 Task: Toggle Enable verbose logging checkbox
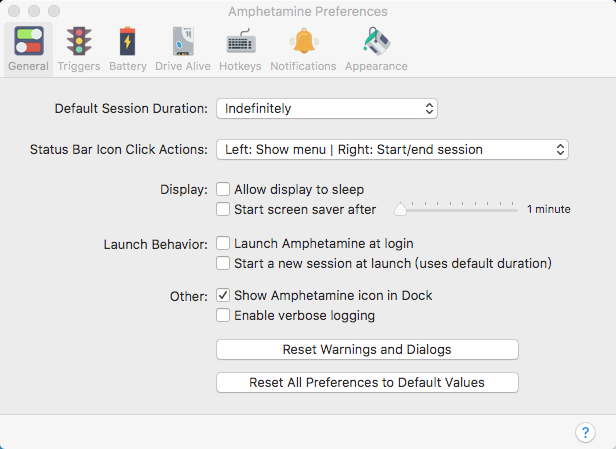[223, 316]
